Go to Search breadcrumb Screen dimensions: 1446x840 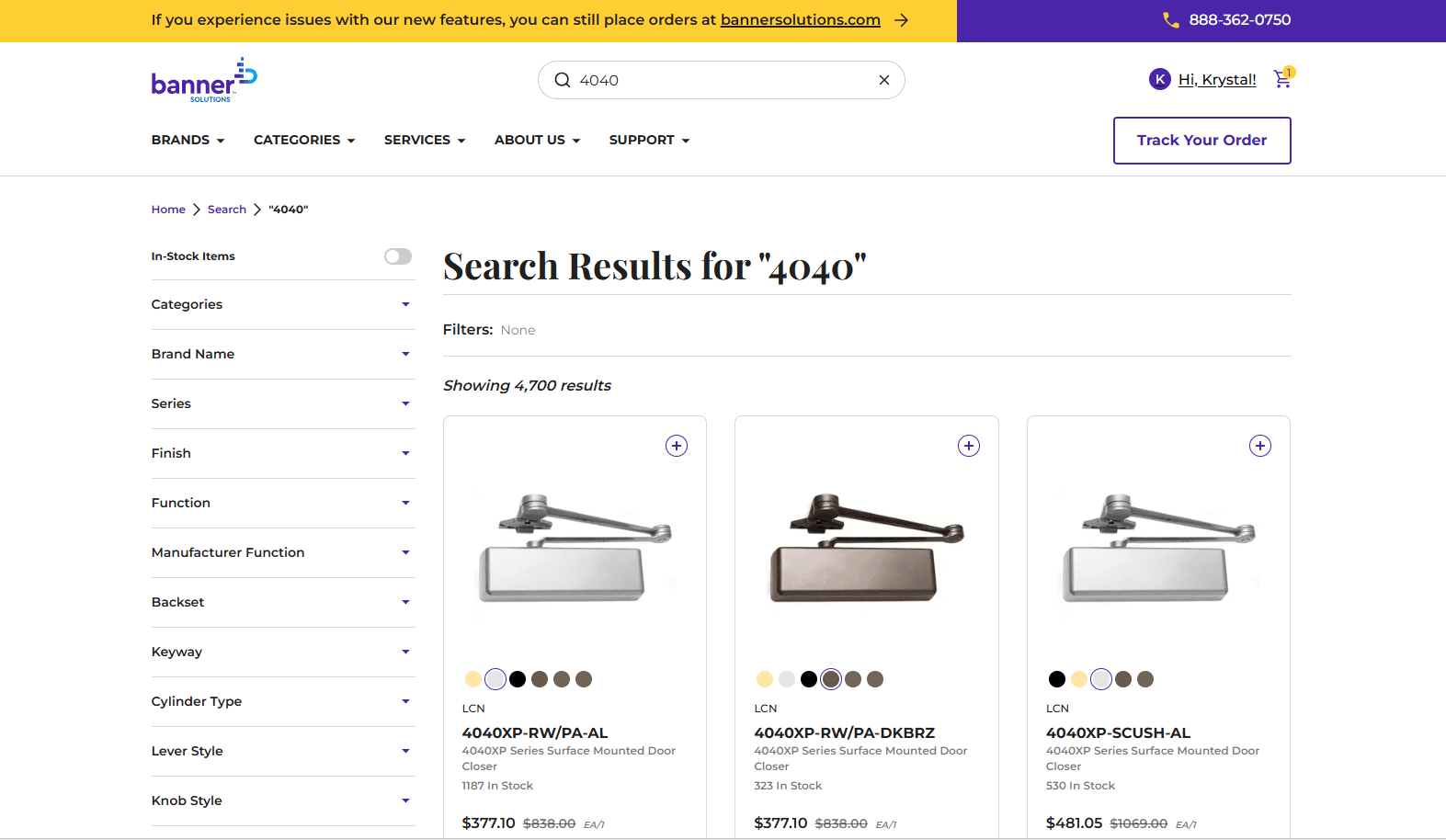pyautogui.click(x=227, y=210)
